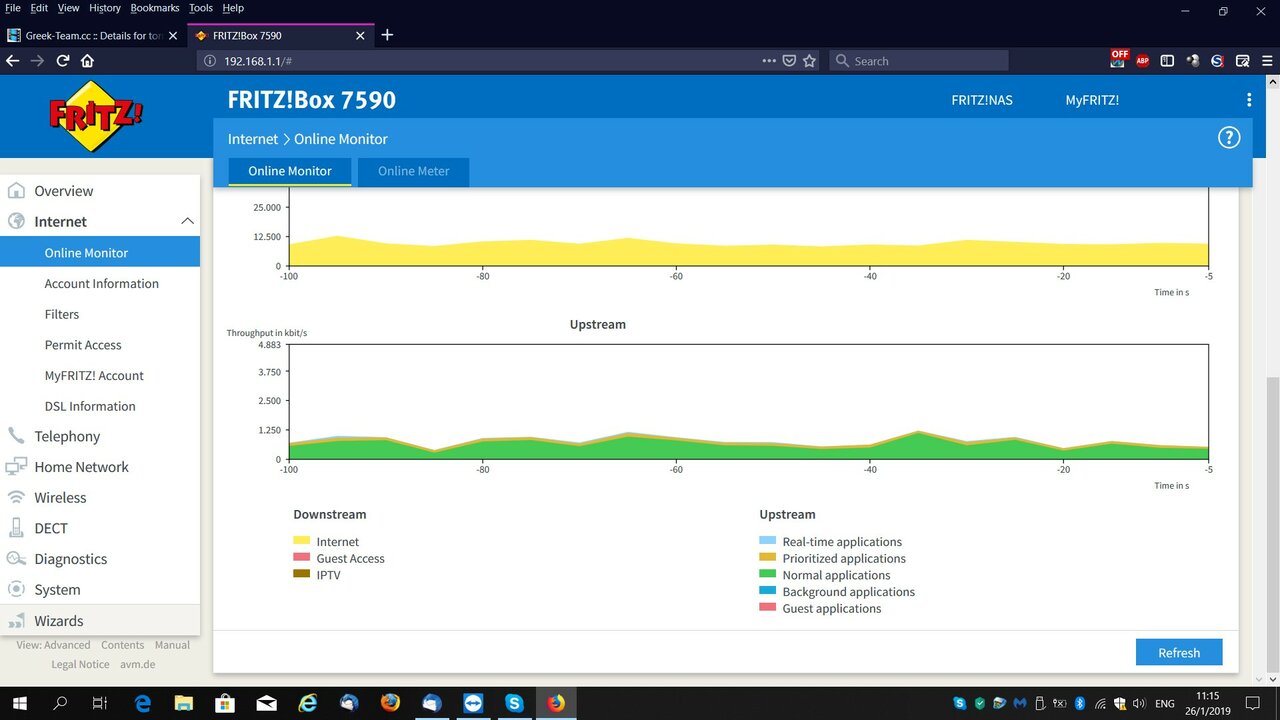
Task: Click the yellow Internet downstream legend swatch
Action: click(301, 541)
